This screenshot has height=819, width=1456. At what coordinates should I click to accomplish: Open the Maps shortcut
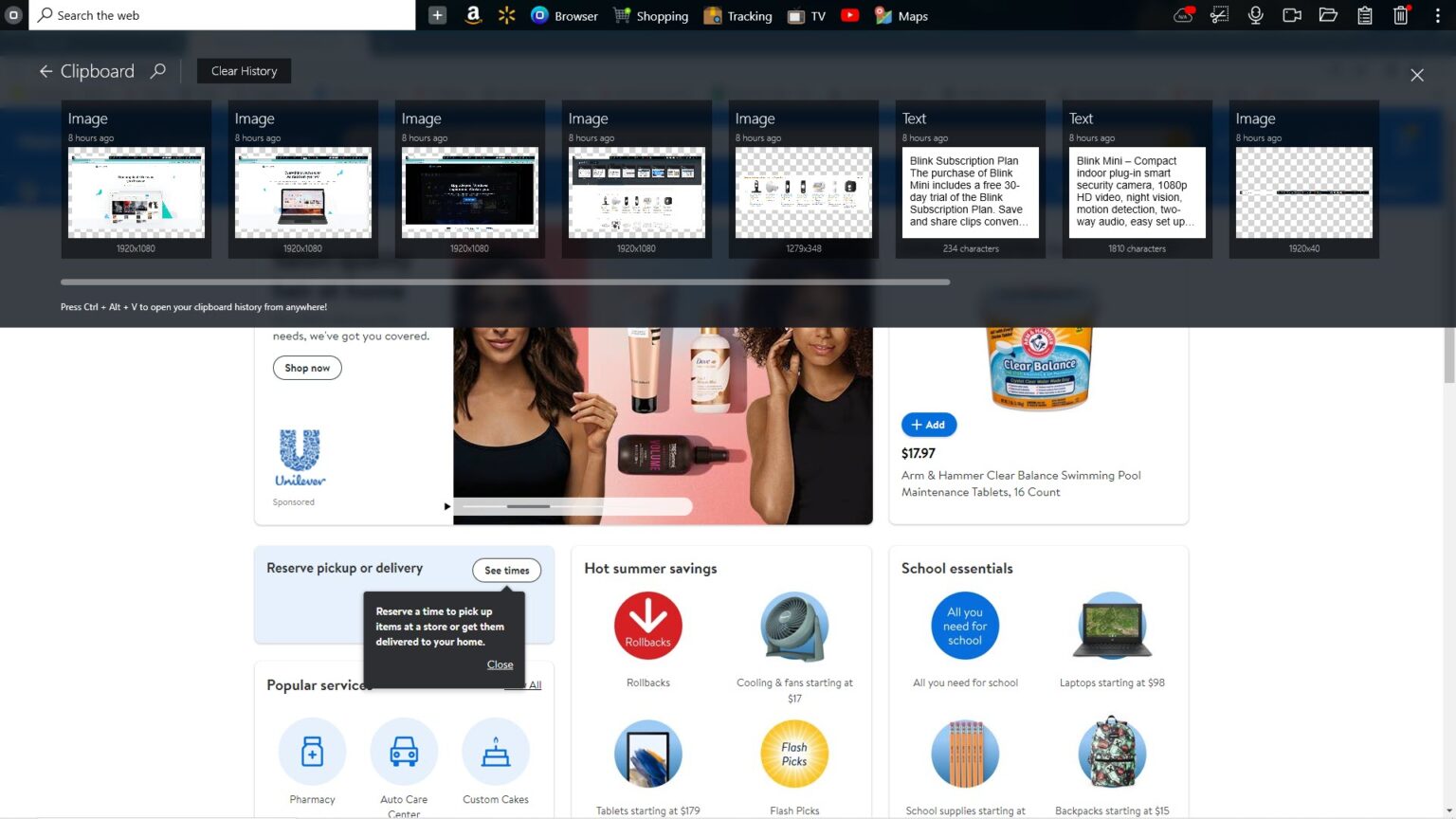[901, 15]
